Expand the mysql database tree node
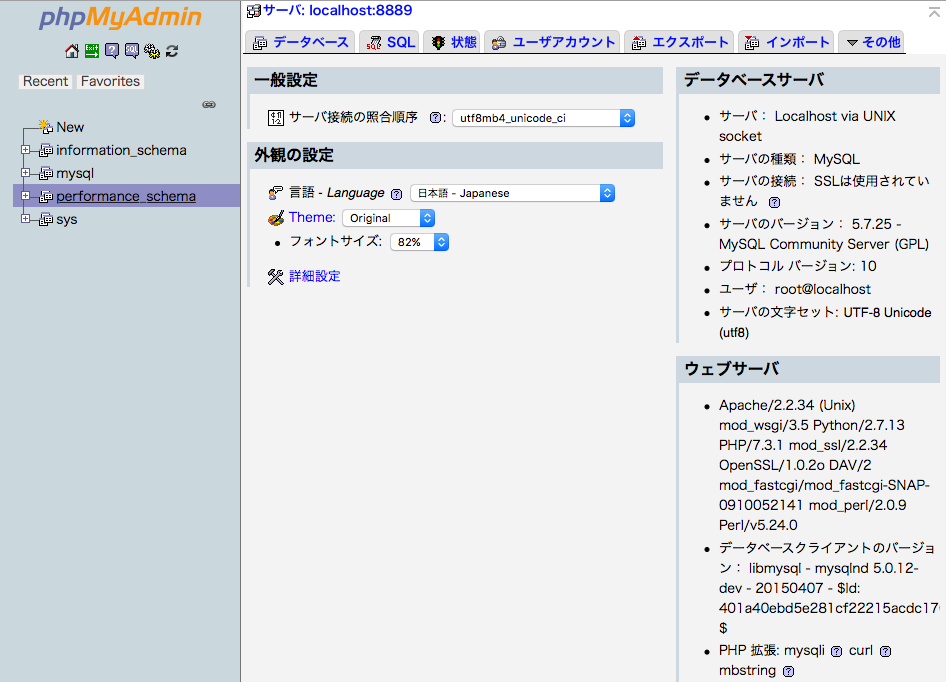 pyautogui.click(x=26, y=173)
